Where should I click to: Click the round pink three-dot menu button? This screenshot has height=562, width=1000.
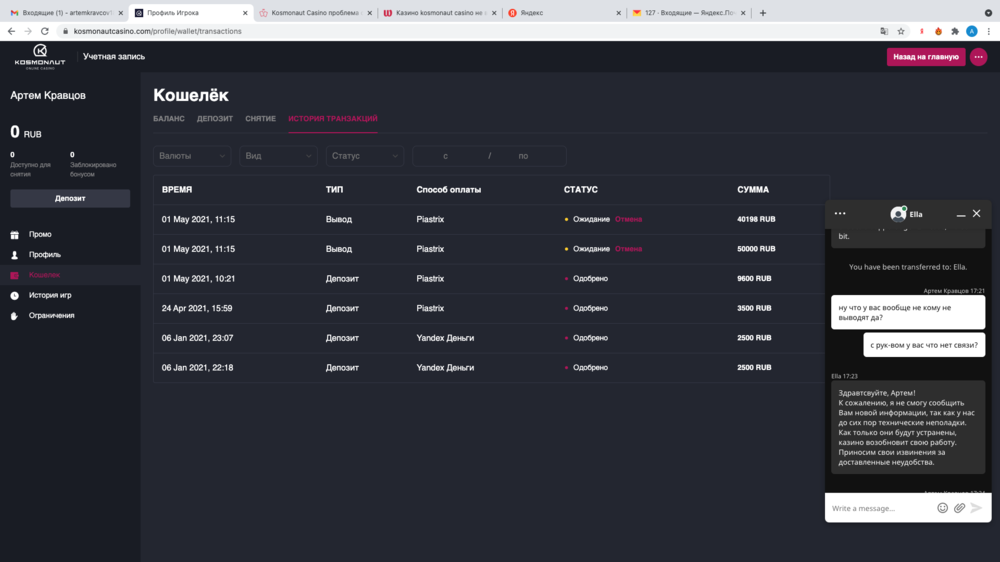(978, 57)
